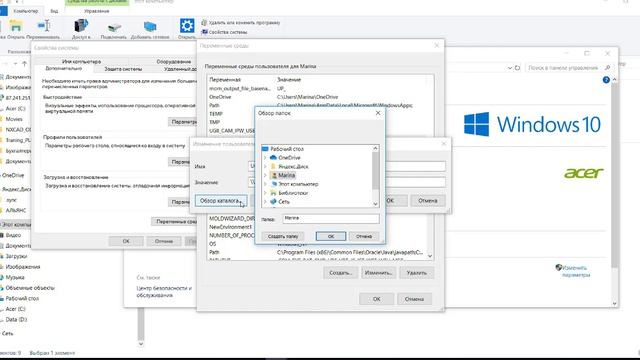Click the Marina user folder icon
This screenshot has height=360, width=640.
274,175
